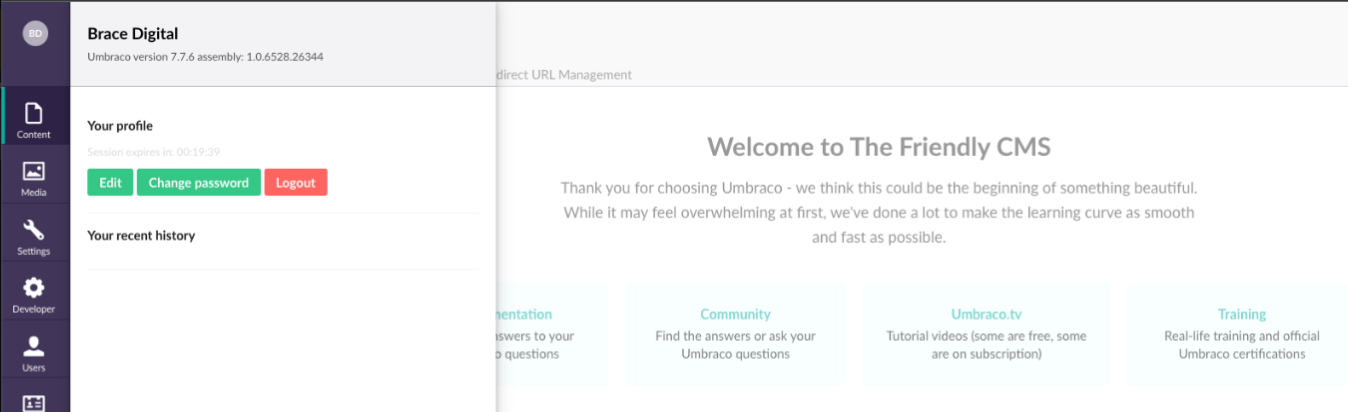Click the Logout button
This screenshot has height=412, width=1348.
[296, 183]
